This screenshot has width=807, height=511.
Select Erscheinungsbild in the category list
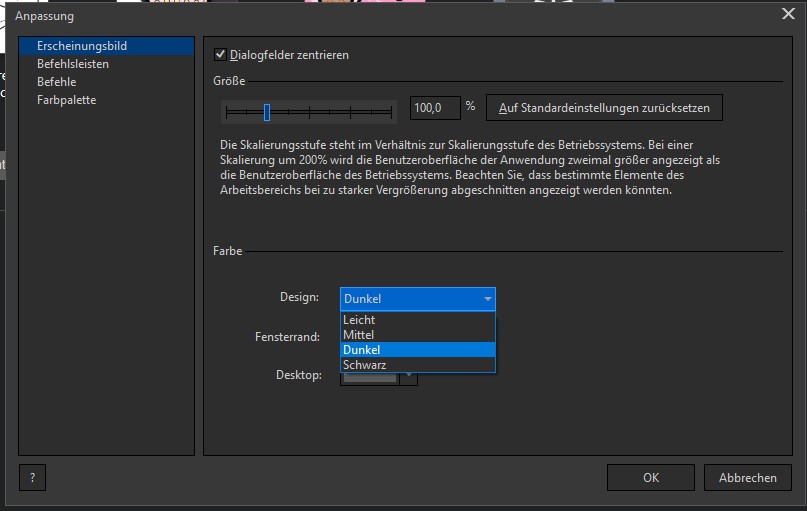point(107,46)
